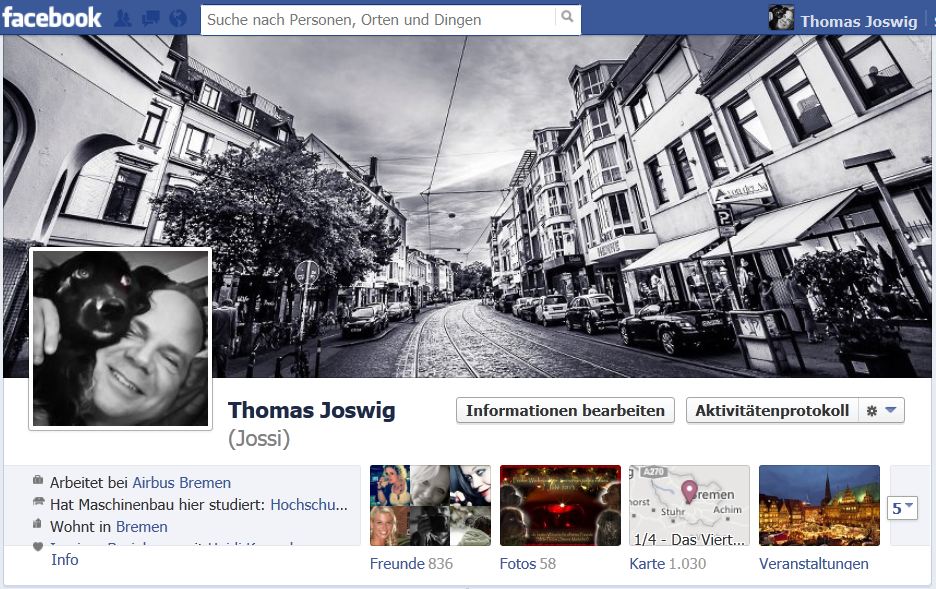Open messages icon in top bar

coord(150,18)
